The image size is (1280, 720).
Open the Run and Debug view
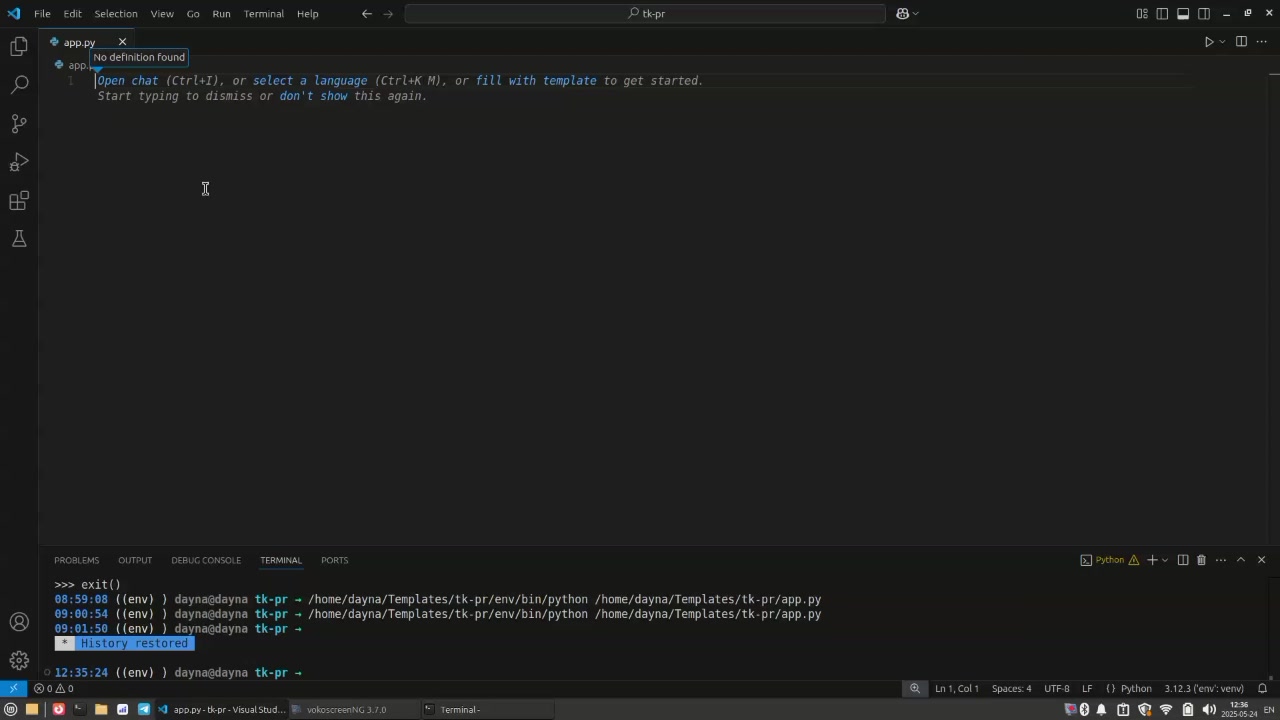tap(19, 162)
